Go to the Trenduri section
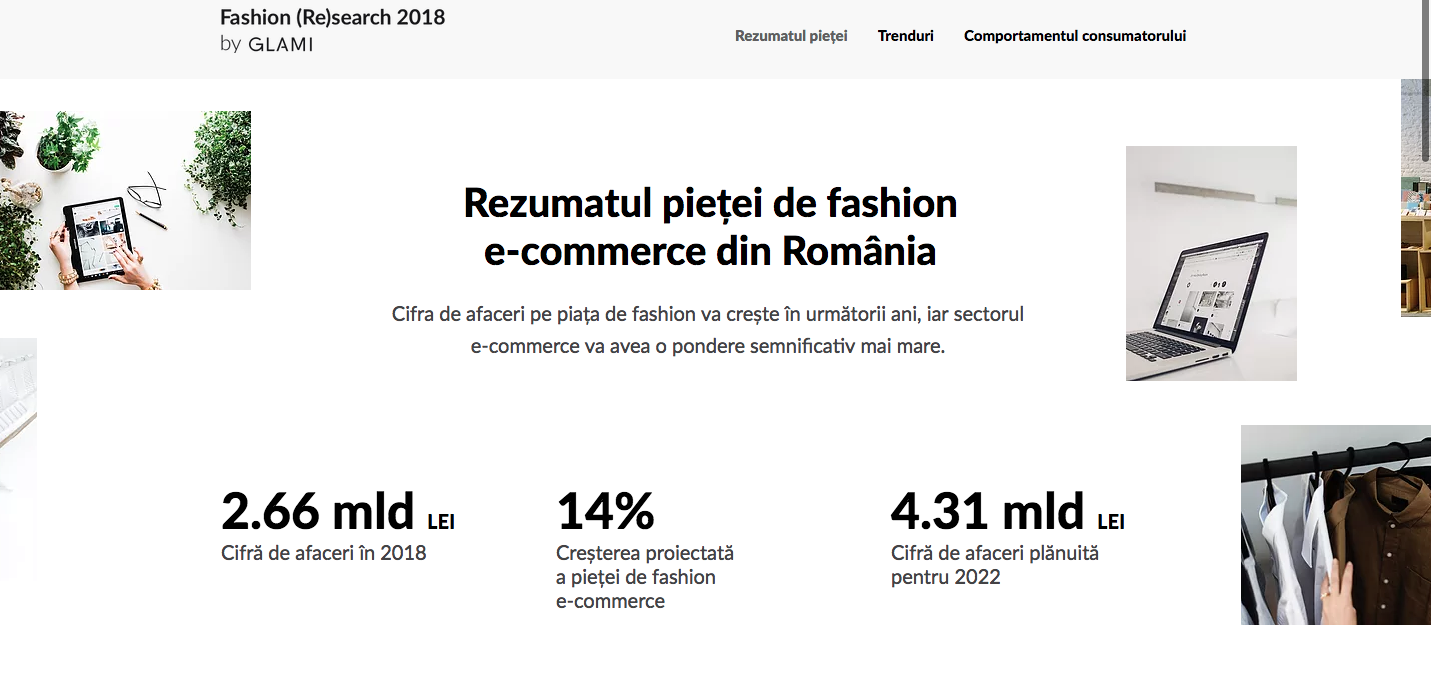 (x=905, y=36)
